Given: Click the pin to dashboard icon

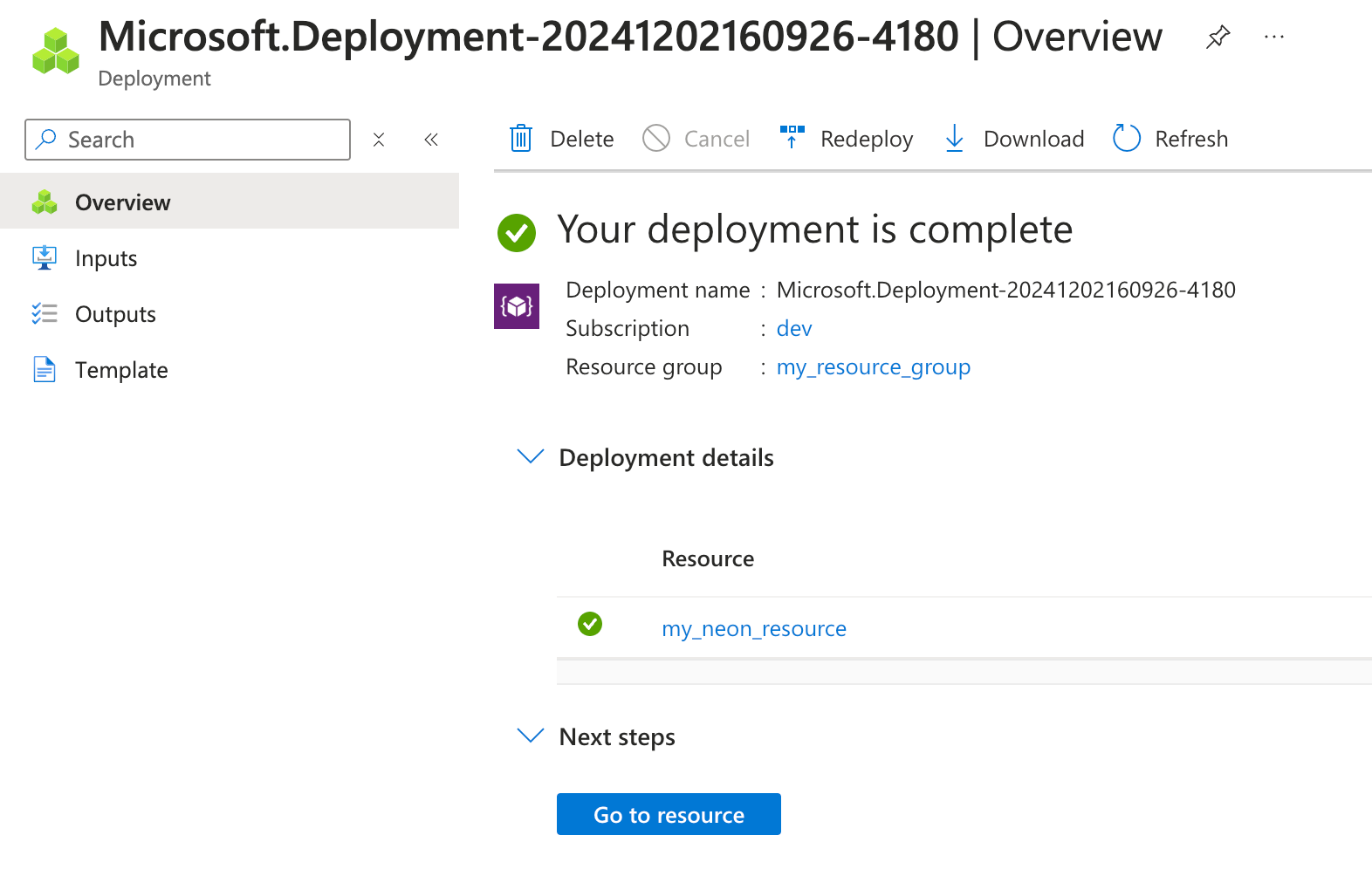Looking at the screenshot, I should tap(1218, 37).
